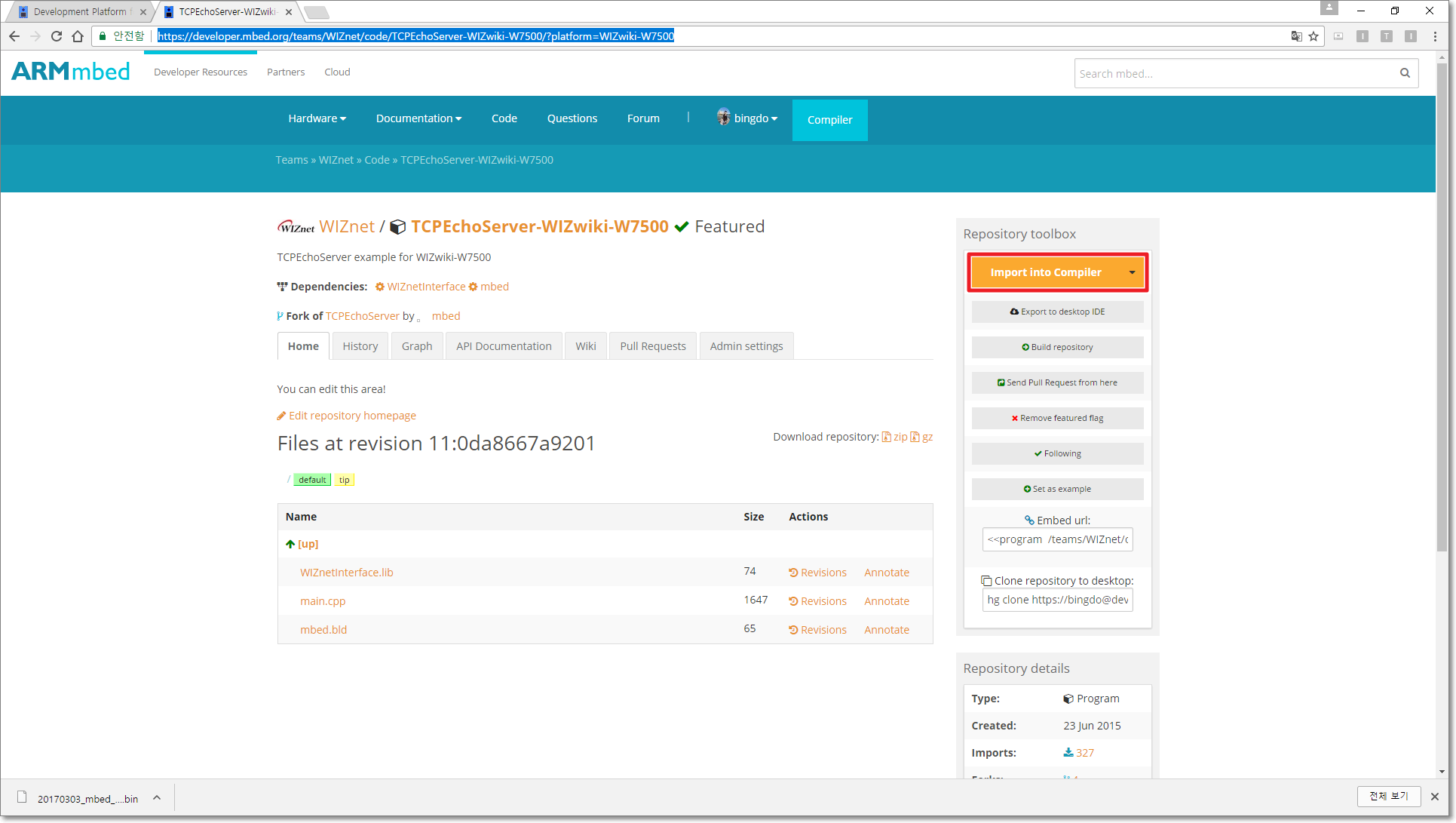Click the mbed search input field
This screenshot has height=823, width=1456.
point(1236,73)
